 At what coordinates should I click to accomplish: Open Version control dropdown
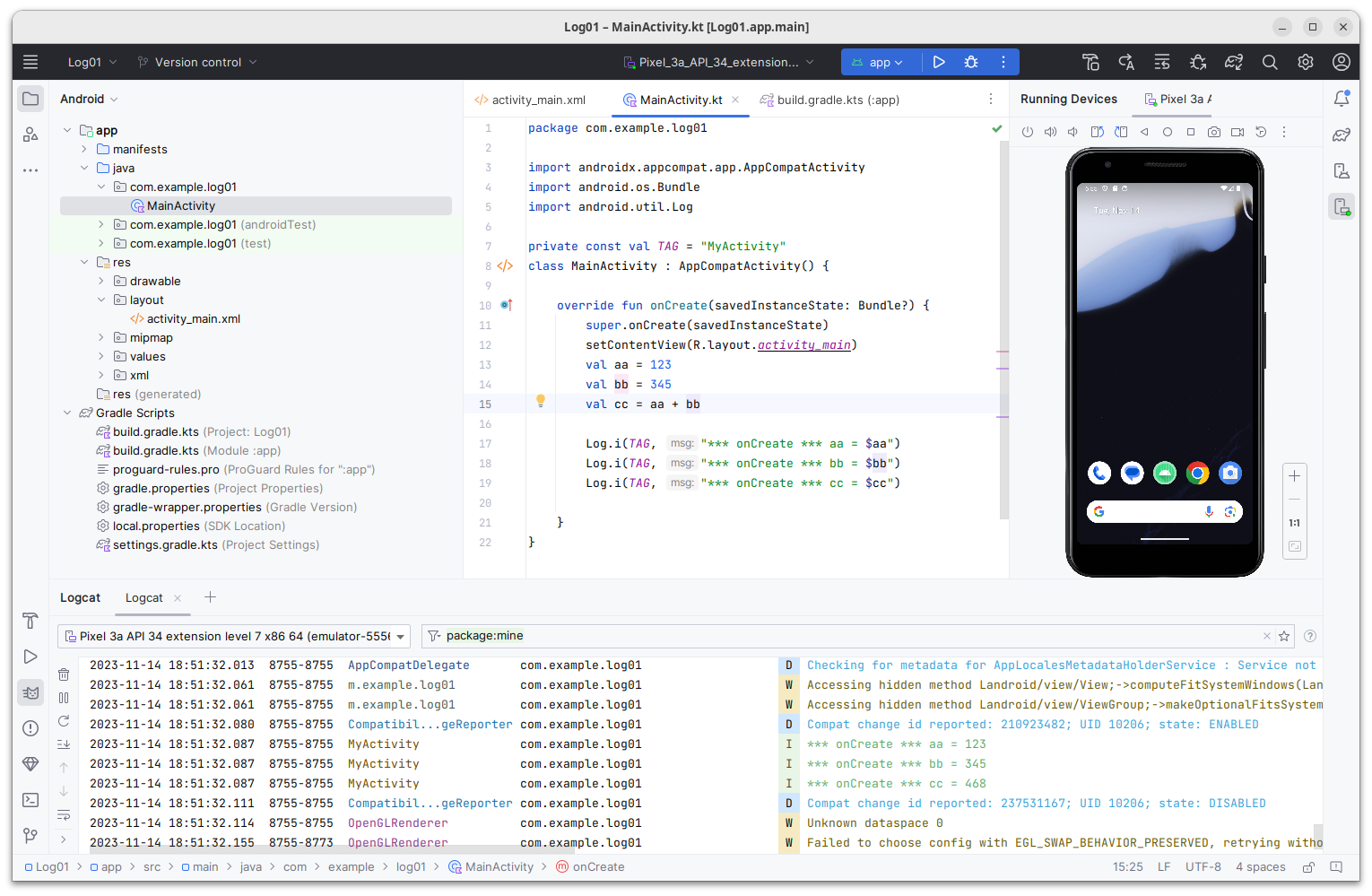click(x=197, y=62)
